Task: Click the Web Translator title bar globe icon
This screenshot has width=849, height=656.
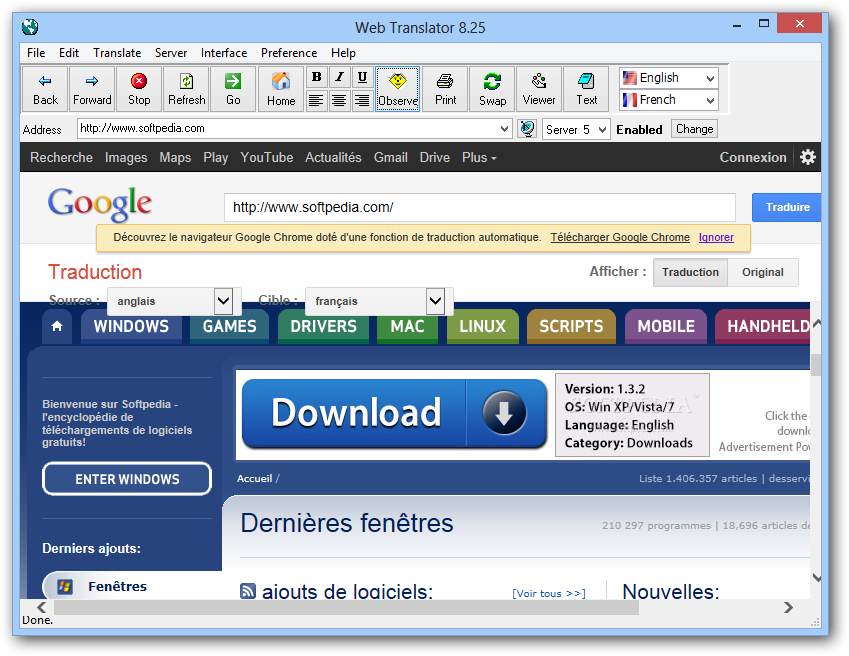Action: pos(30,27)
